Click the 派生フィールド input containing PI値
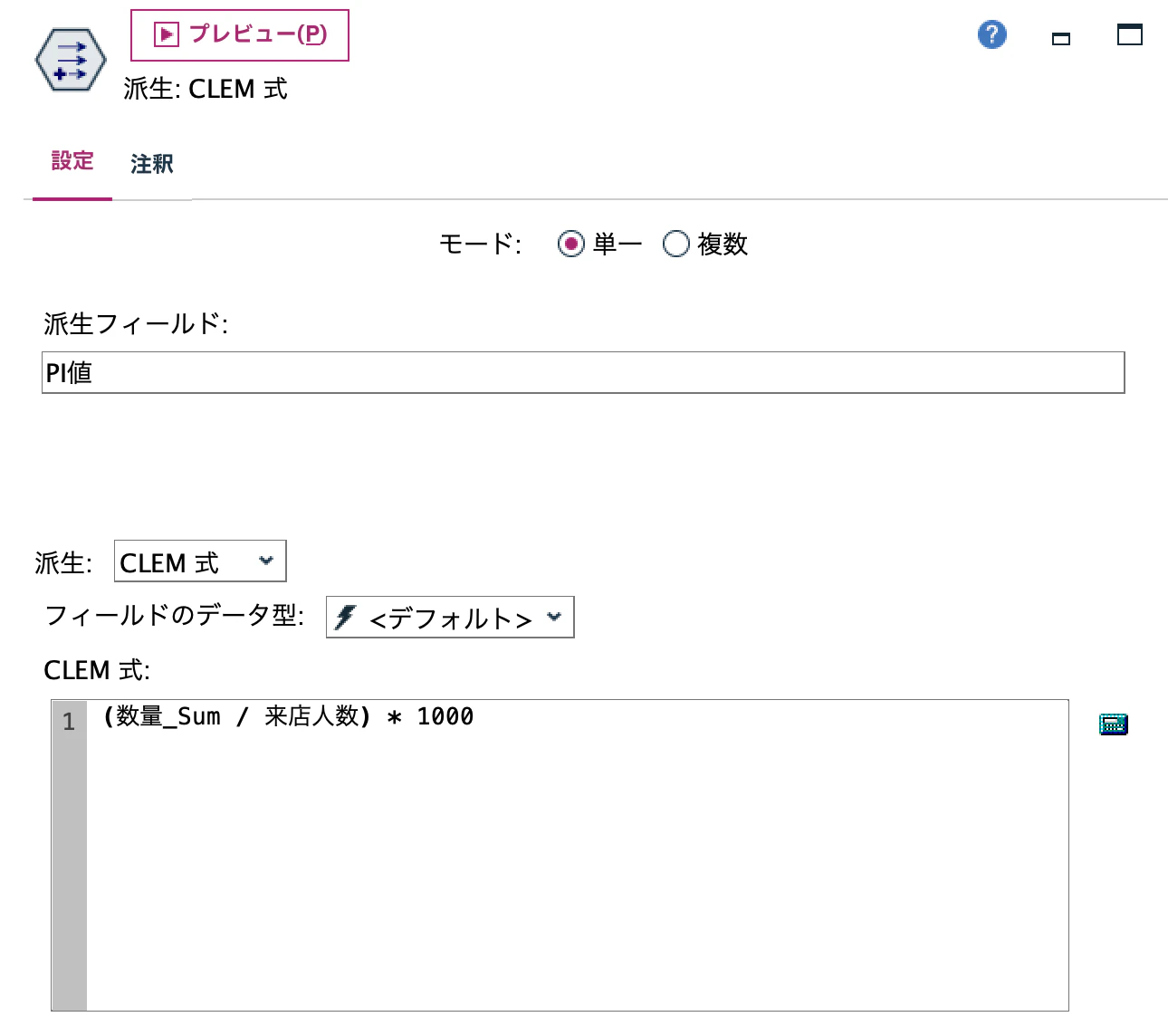The image size is (1168, 1036). point(583,372)
